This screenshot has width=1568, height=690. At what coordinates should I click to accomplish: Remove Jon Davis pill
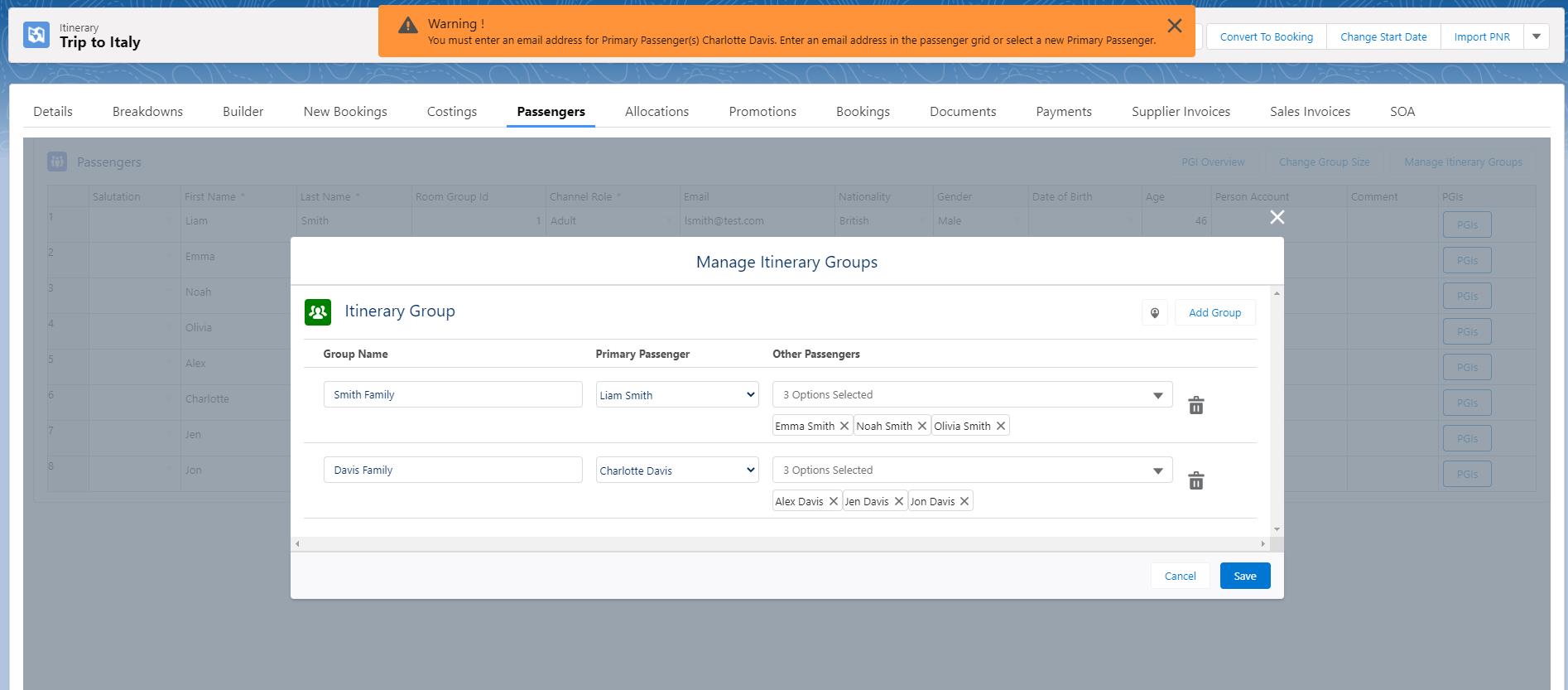coord(964,501)
